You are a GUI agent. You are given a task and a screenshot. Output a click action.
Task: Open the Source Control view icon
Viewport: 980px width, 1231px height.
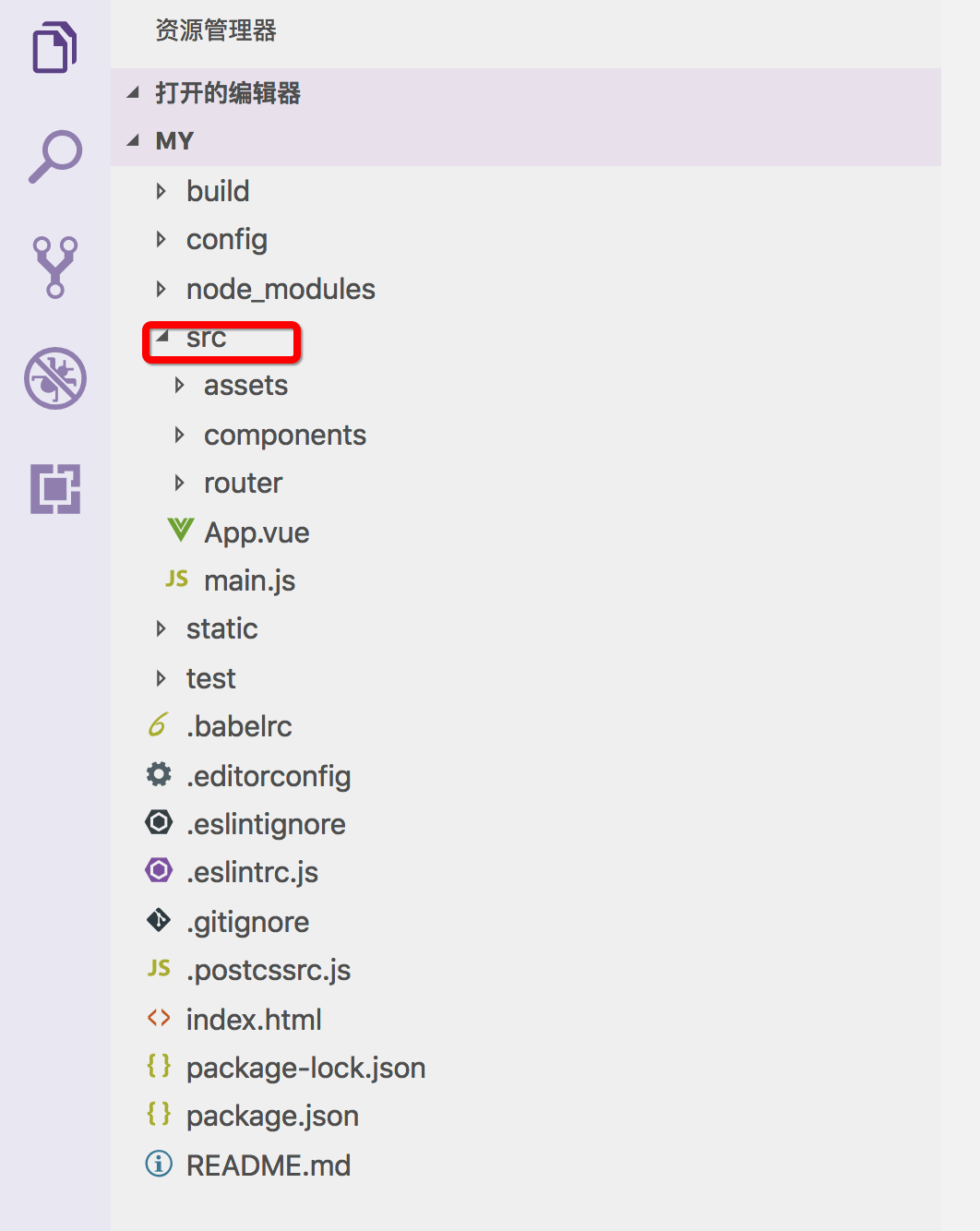[x=55, y=267]
